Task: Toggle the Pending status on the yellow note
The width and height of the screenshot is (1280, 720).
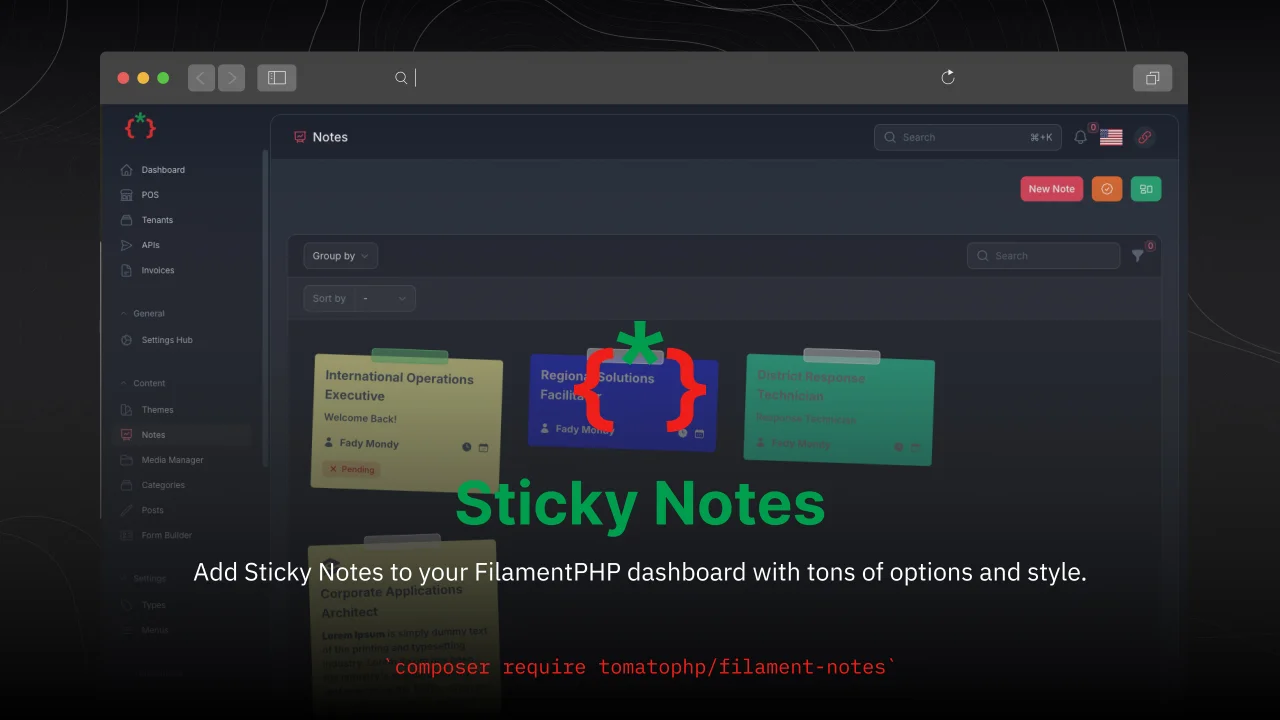Action: pyautogui.click(x=351, y=469)
